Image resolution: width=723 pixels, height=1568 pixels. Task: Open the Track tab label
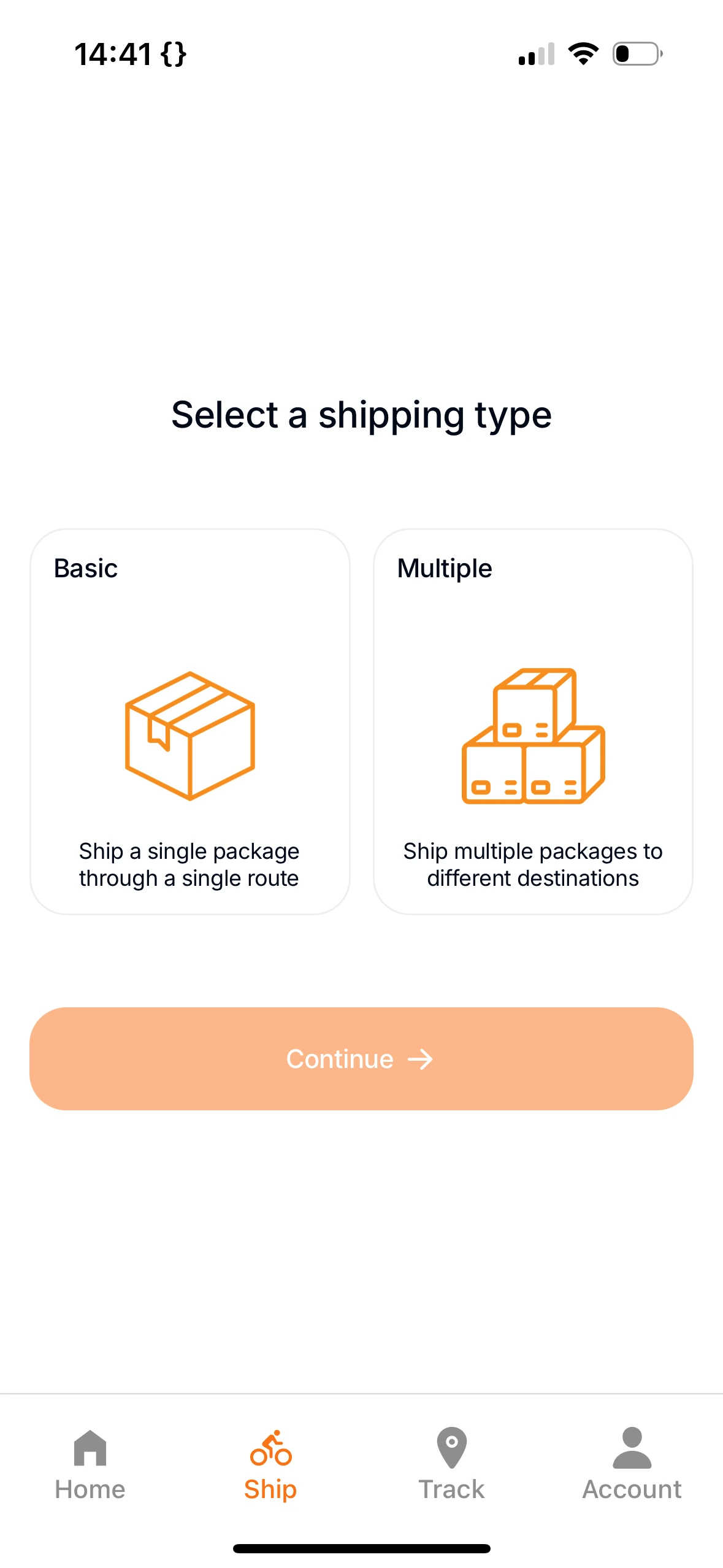point(451,1489)
